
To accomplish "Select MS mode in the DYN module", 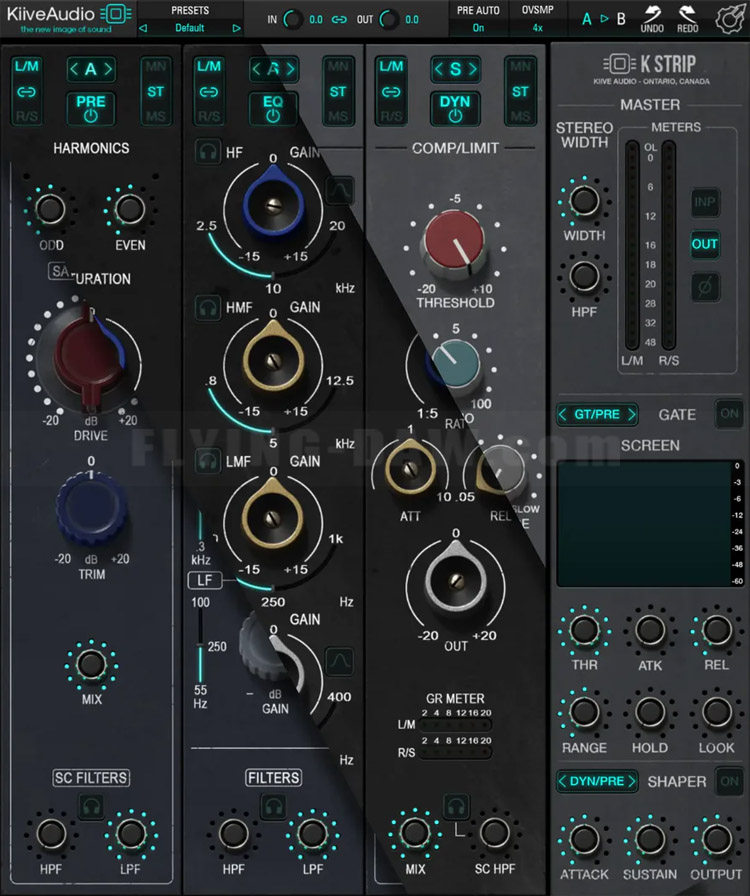I will (x=520, y=116).
